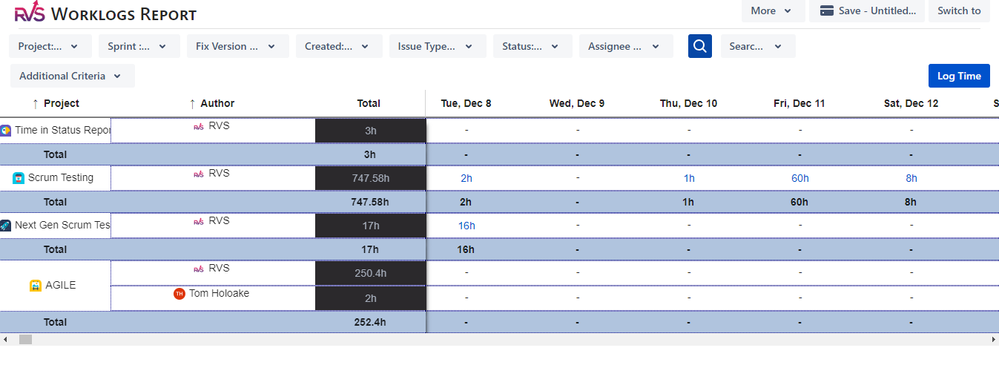
Task: Click the 252.4h AGILE total
Action: pyautogui.click(x=370, y=322)
